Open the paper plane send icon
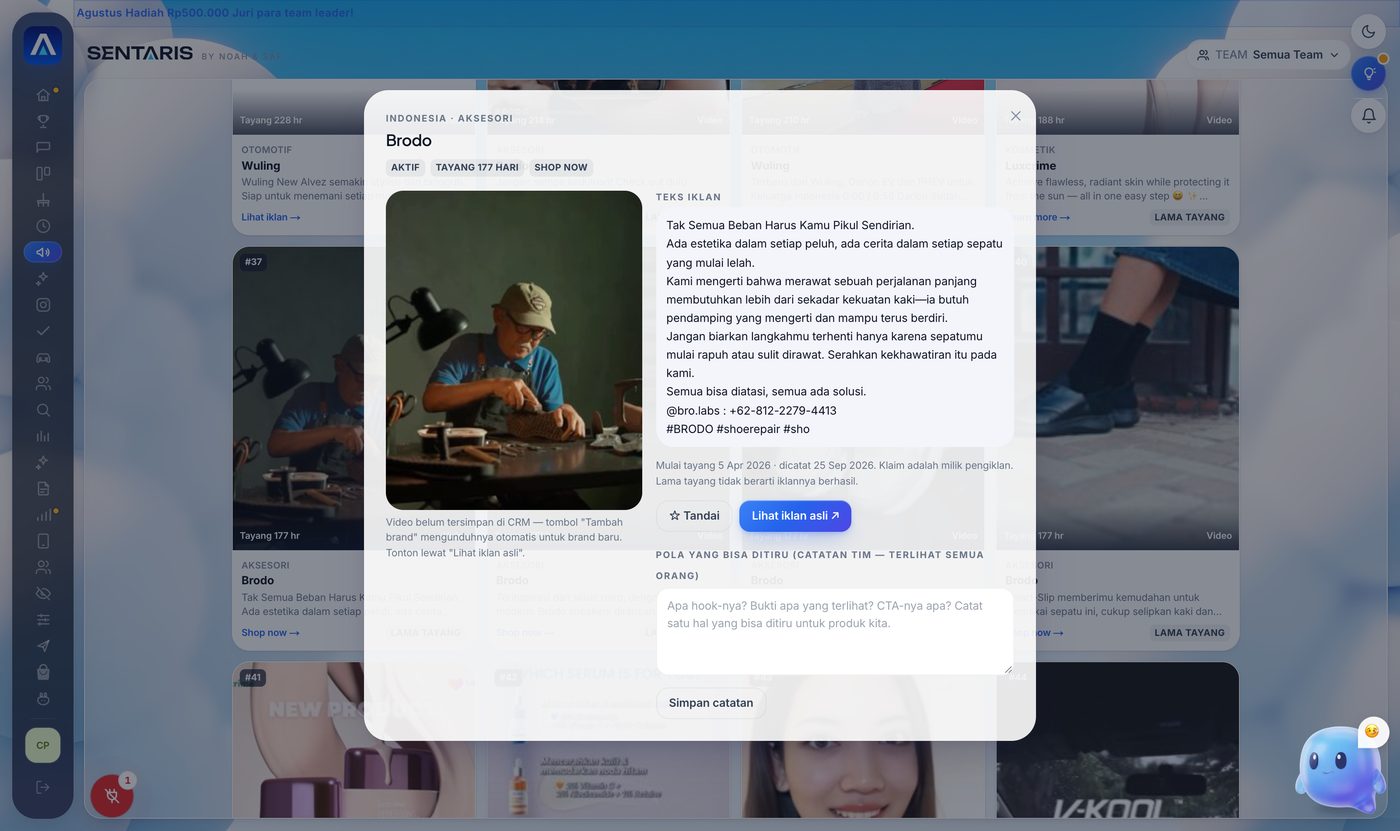 point(43,646)
